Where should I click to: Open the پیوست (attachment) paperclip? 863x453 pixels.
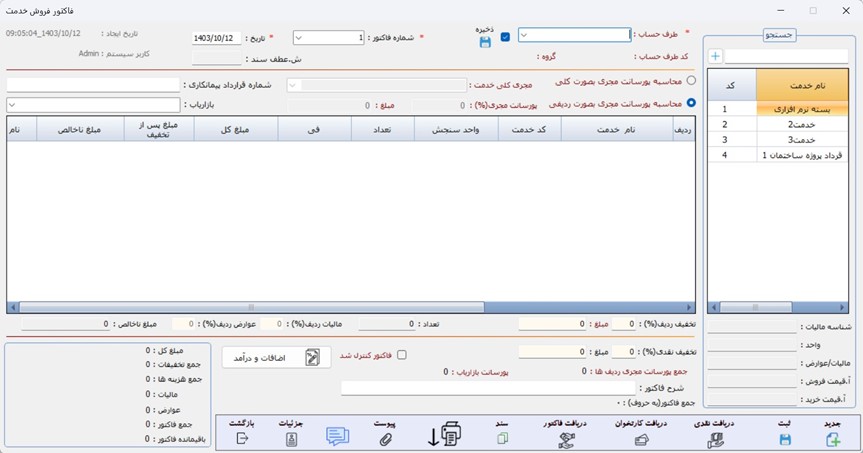click(x=386, y=438)
